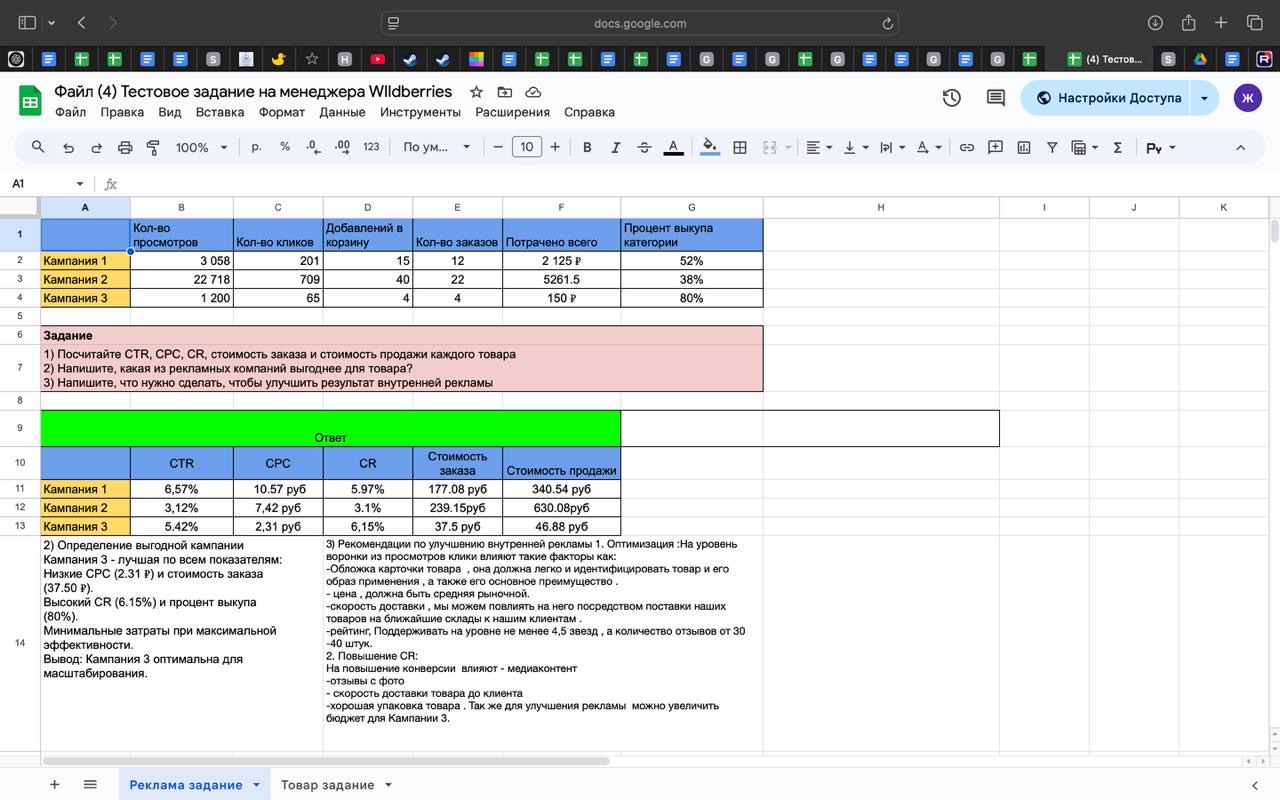Viewport: 1280px width, 800px height.
Task: Open the all sheets list
Action: point(90,785)
